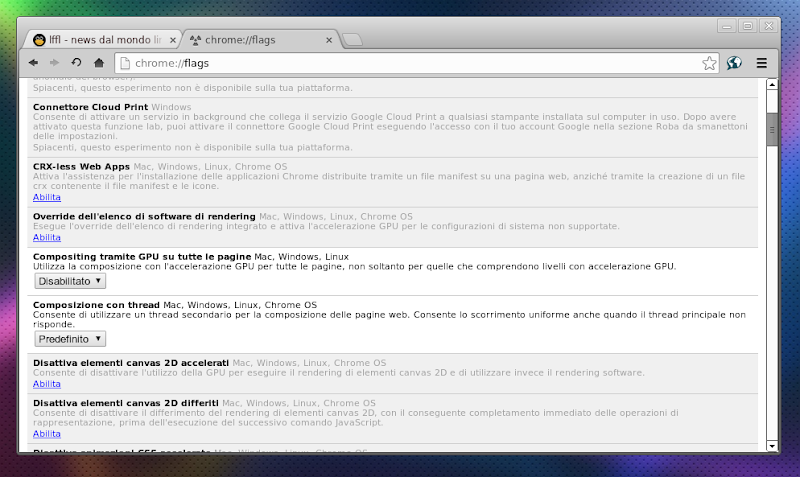Click radiation favicon of chrome://flags tab
800x477 pixels.
pos(195,40)
